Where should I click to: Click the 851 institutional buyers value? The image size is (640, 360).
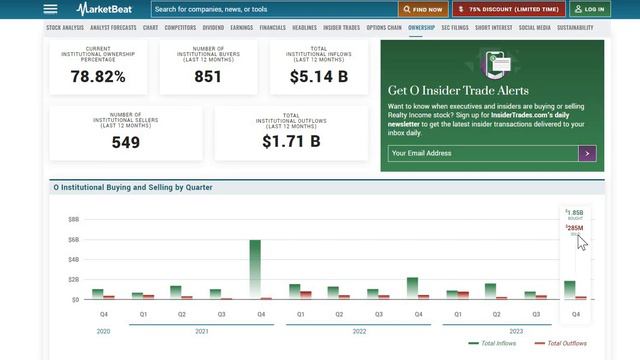(208, 77)
